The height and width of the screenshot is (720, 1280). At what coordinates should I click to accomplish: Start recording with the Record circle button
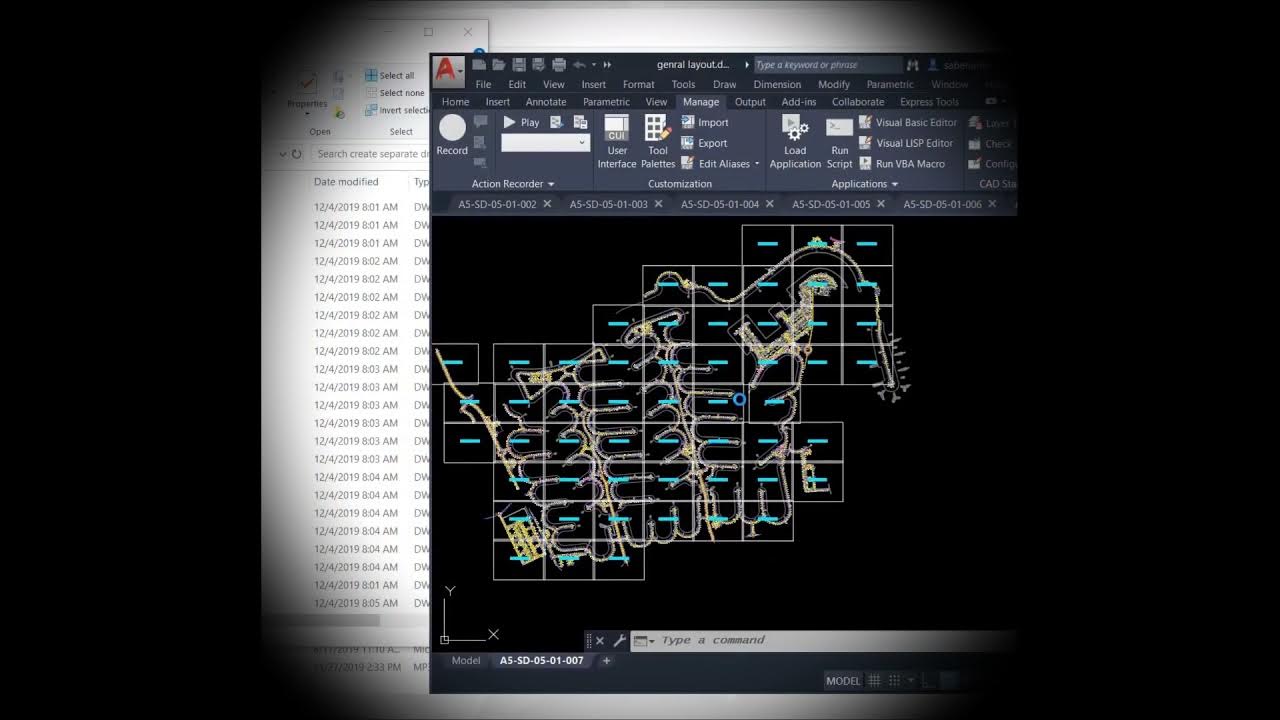click(452, 127)
